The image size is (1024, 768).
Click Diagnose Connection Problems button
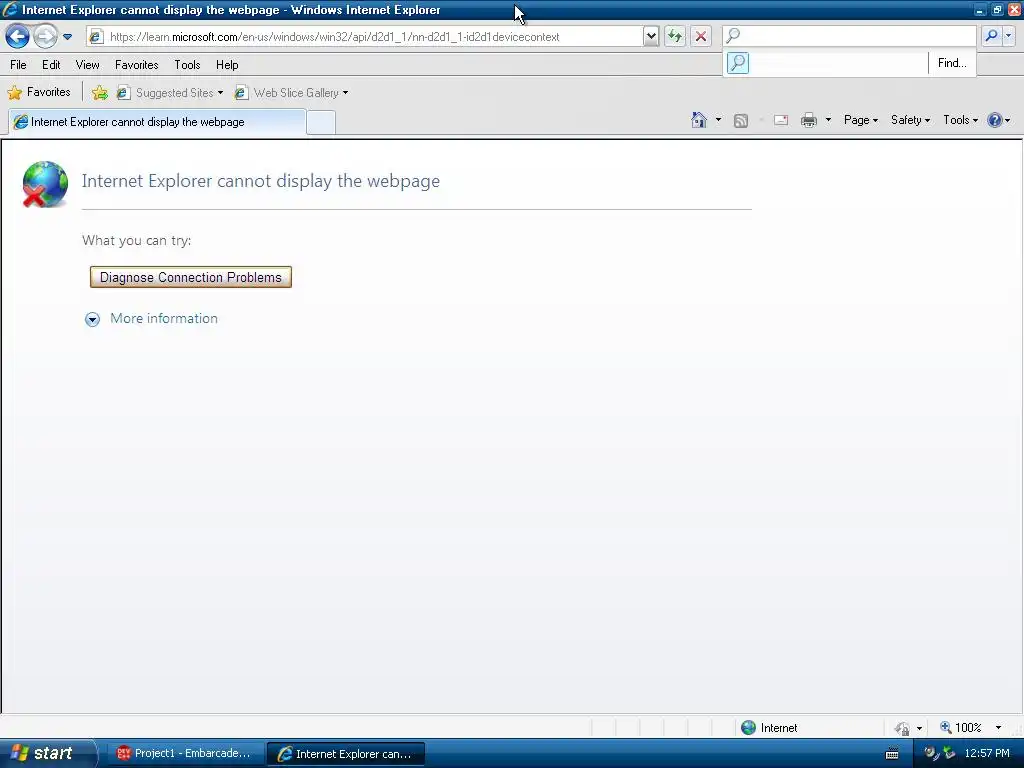tap(191, 277)
